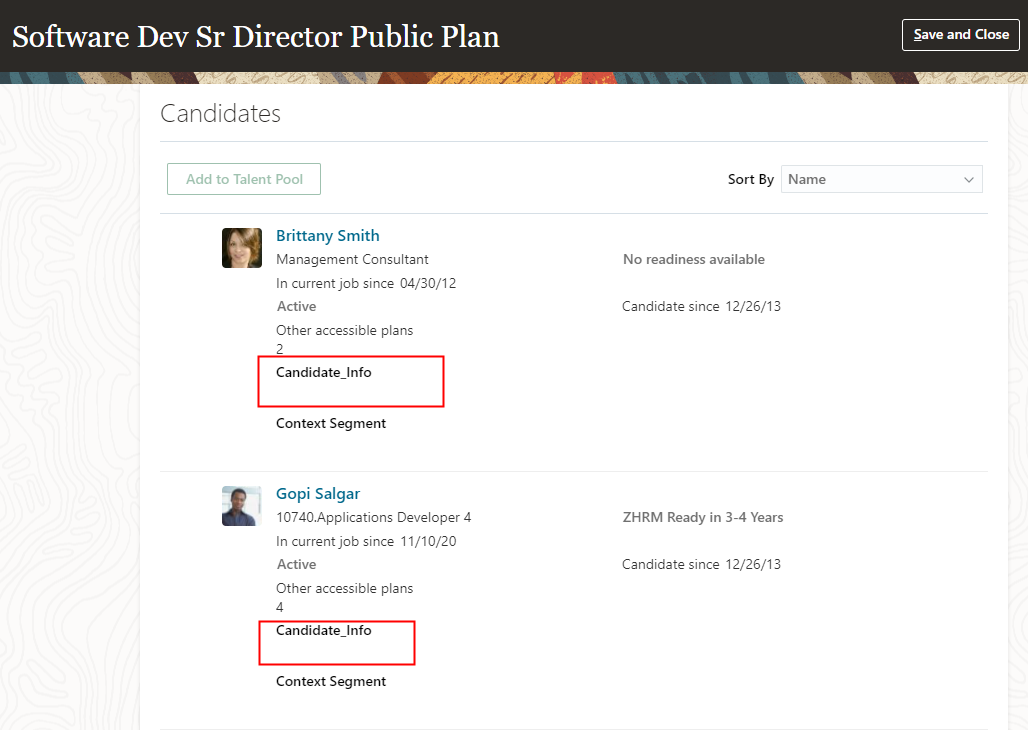Click Context Segment under Gopi Salgar
Screen dimensions: 1028x730
click(x=330, y=681)
